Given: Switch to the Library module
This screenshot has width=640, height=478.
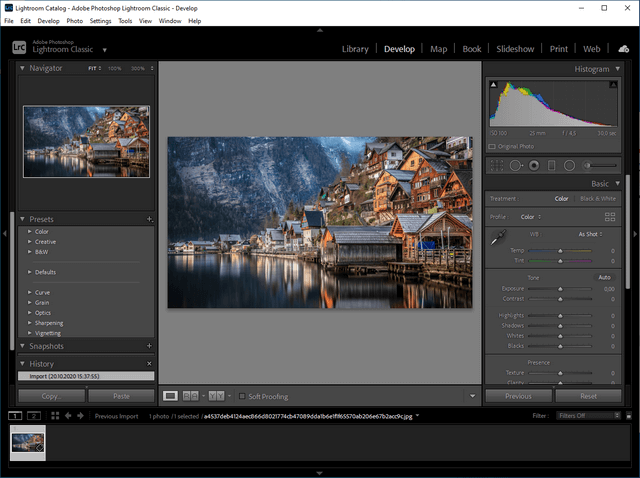Looking at the screenshot, I should 355,48.
